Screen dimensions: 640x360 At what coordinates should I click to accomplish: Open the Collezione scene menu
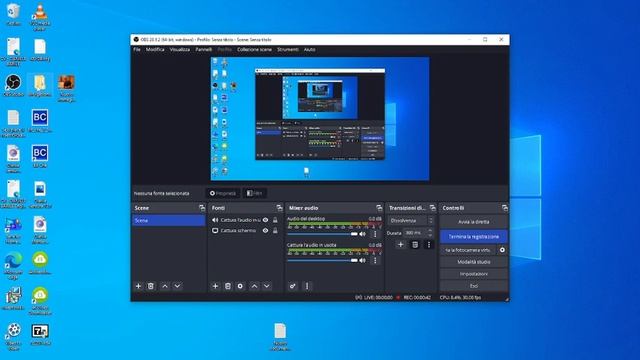(254, 49)
